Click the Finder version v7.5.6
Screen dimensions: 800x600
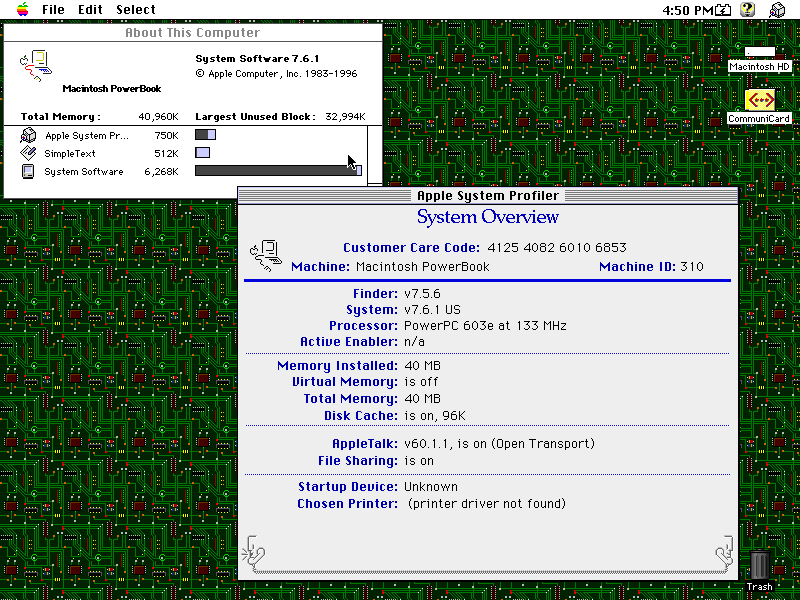pyautogui.click(x=422, y=294)
